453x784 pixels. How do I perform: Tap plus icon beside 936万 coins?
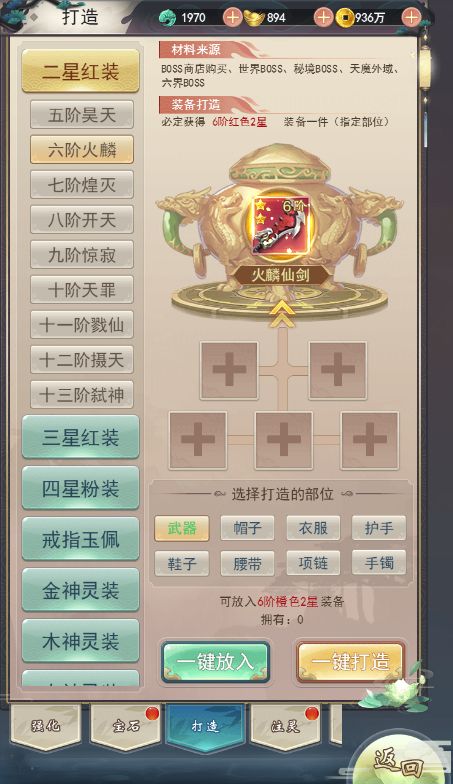[412, 18]
